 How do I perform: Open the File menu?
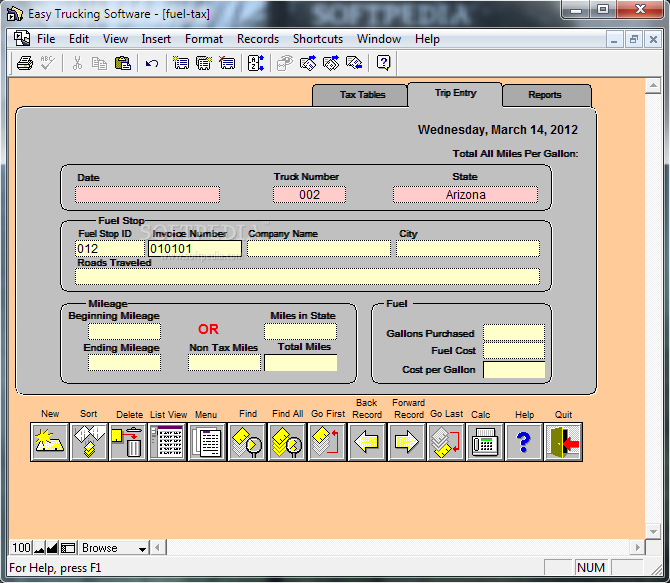(x=46, y=39)
